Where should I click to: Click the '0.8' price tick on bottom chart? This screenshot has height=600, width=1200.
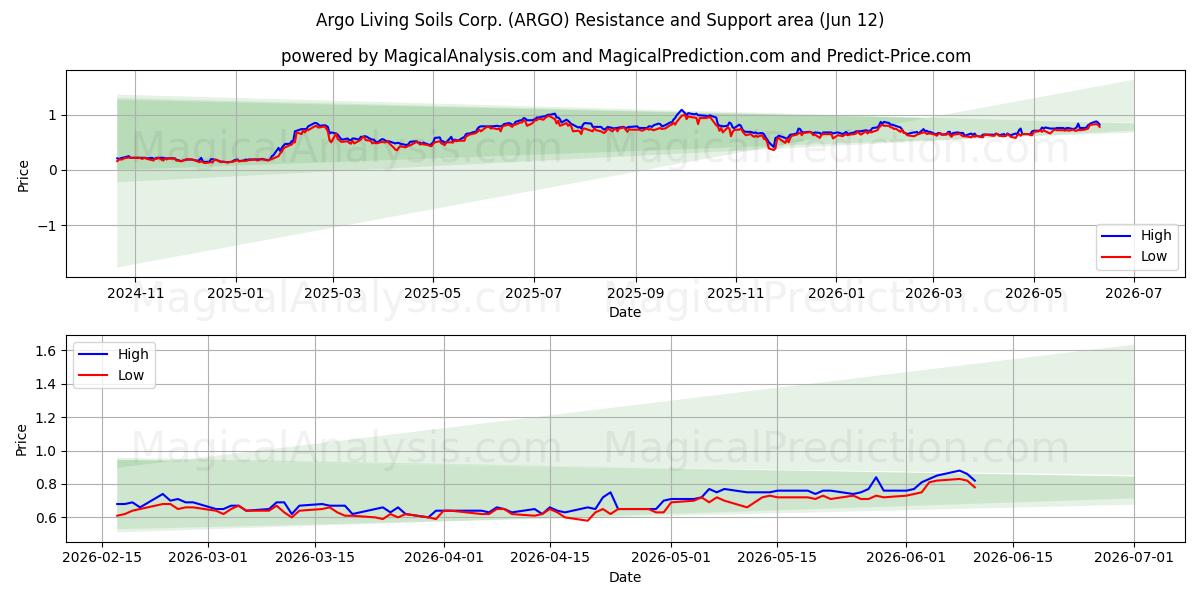click(47, 485)
